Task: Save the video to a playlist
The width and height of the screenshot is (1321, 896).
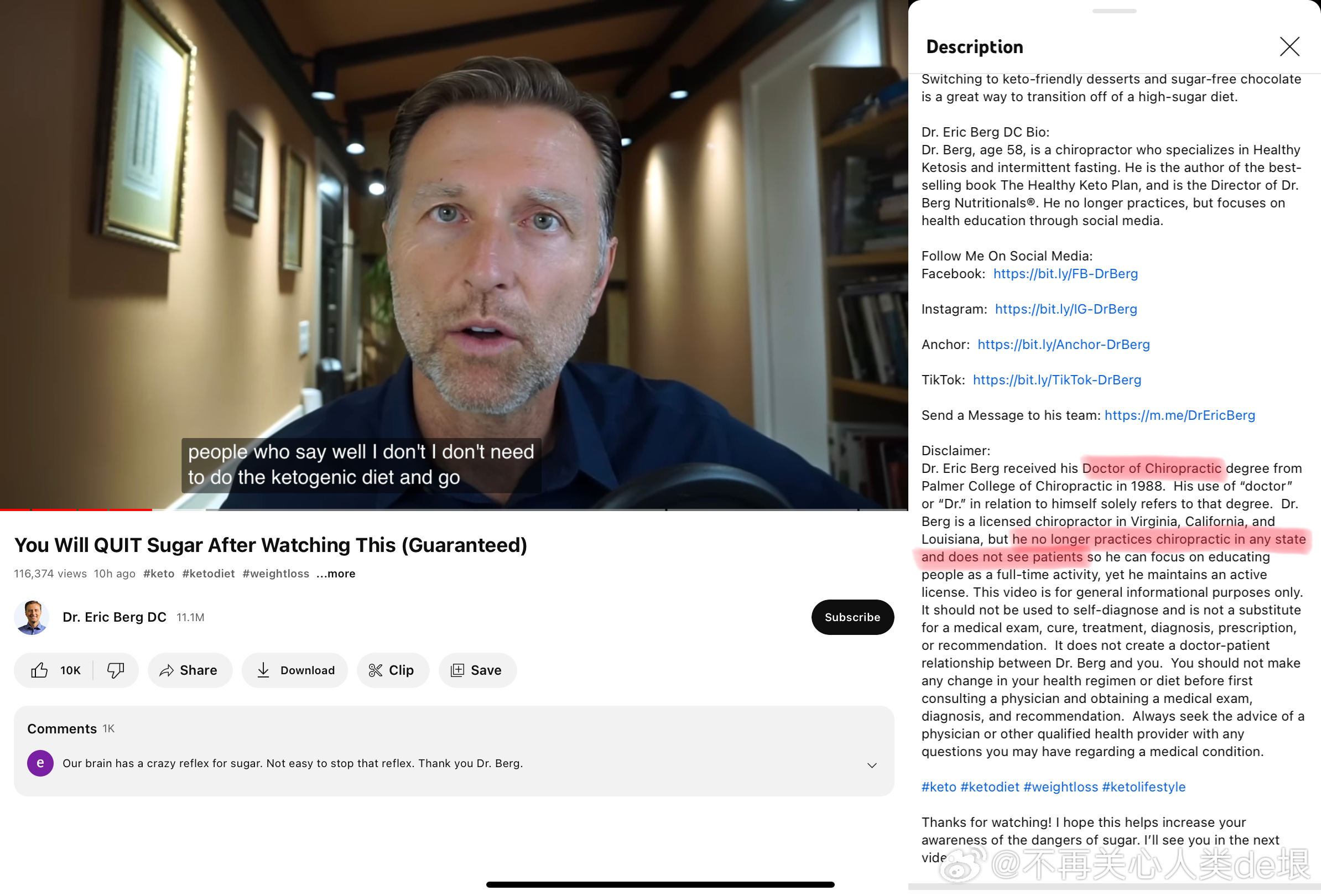Action: [477, 670]
